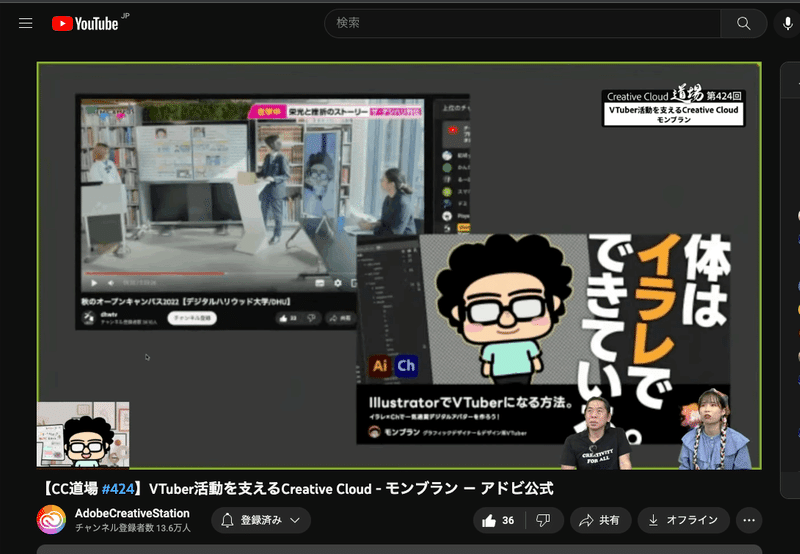The height and width of the screenshot is (554, 800).
Task: Open the #424 hashtag link in title
Action: (118, 489)
